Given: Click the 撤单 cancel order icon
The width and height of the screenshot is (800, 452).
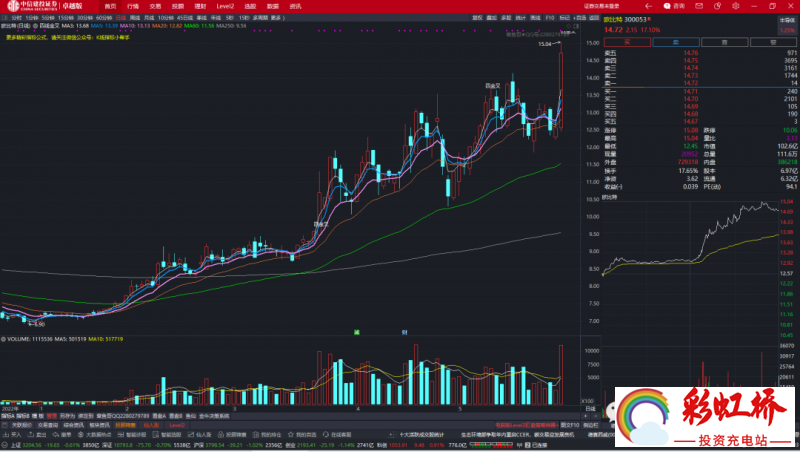Looking at the screenshot, I should [x=56, y=435].
